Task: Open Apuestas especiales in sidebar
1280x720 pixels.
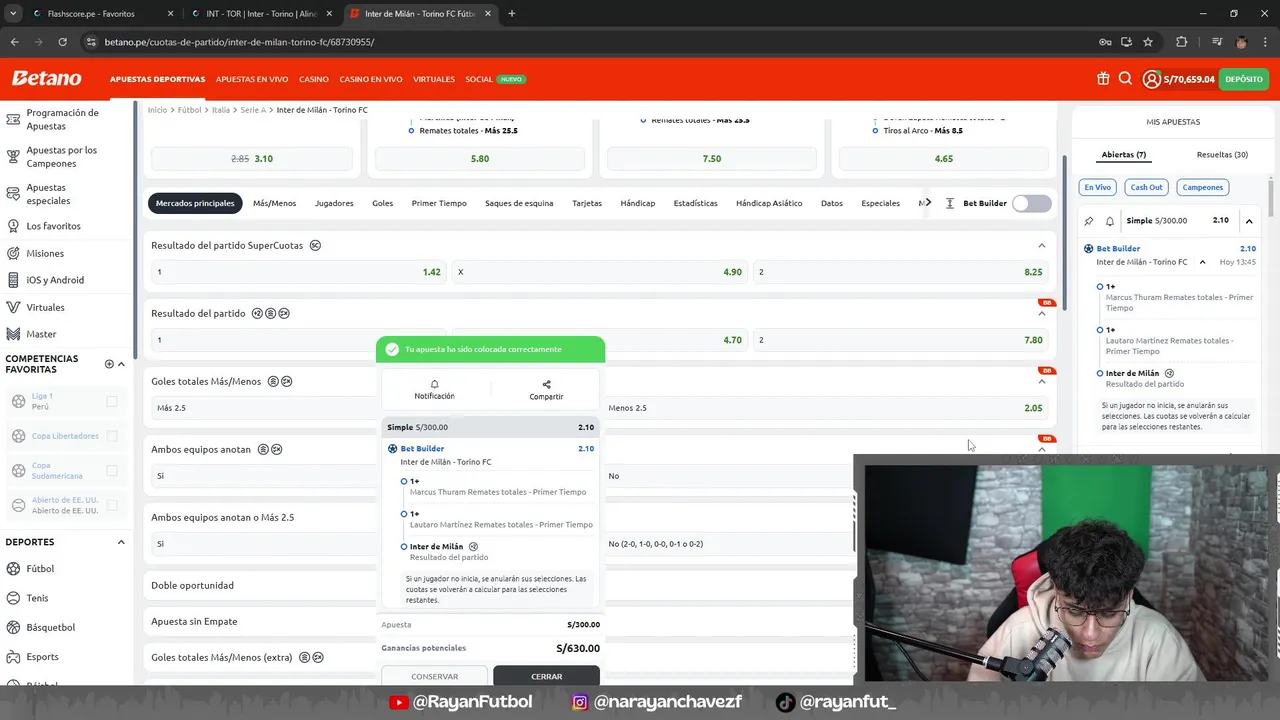Action: 47,194
